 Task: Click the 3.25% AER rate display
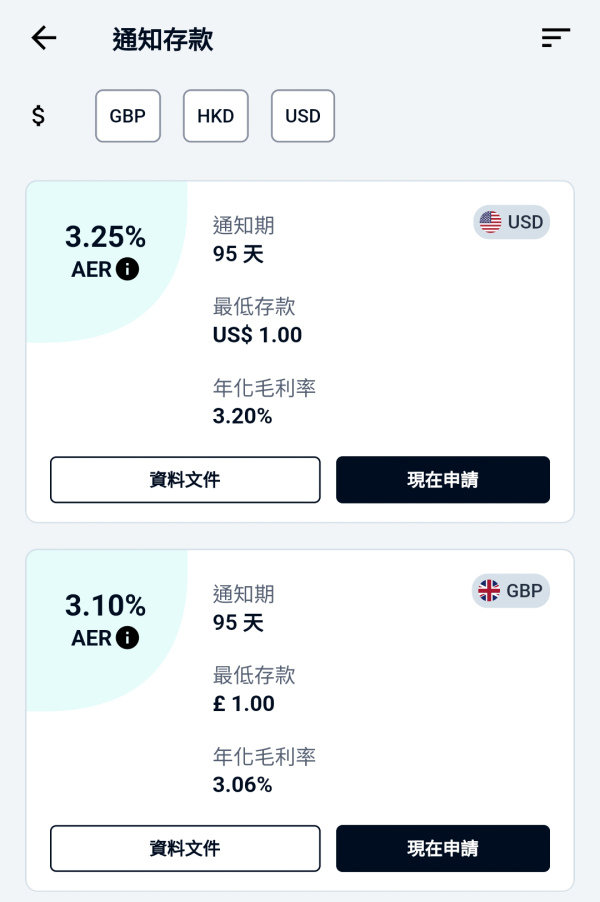coord(104,238)
